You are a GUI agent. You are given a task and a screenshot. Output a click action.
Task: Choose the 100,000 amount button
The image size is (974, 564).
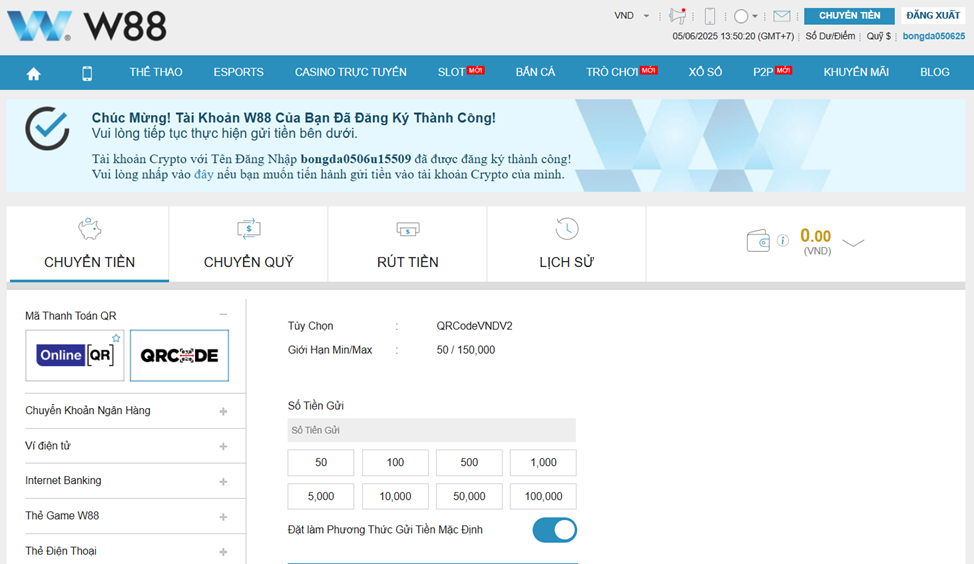click(544, 496)
